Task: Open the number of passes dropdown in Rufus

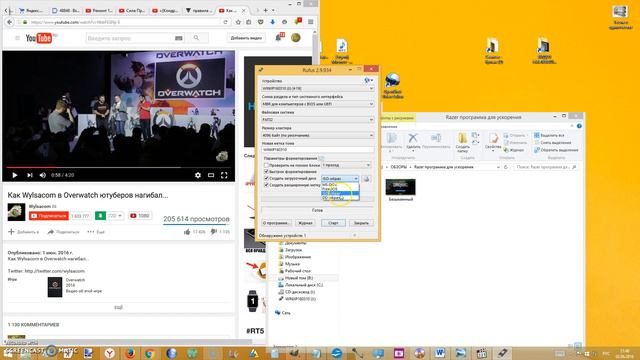Action: [346, 165]
